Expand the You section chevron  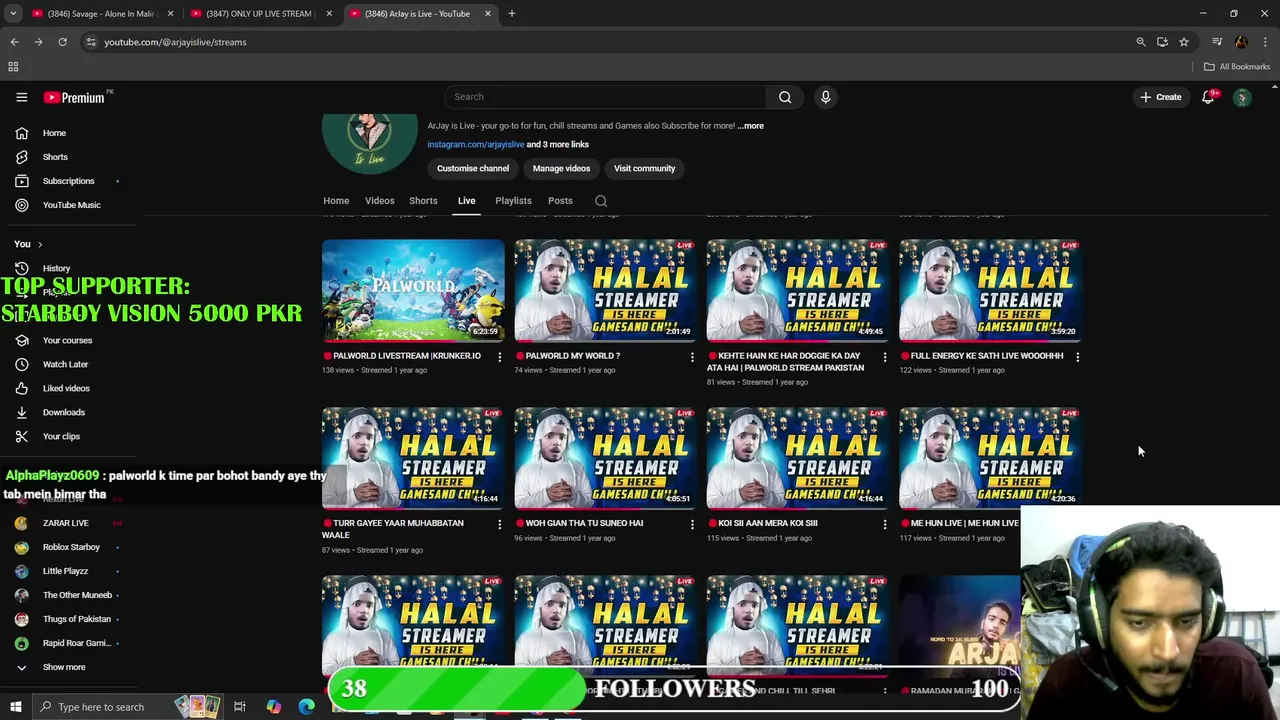[x=40, y=244]
